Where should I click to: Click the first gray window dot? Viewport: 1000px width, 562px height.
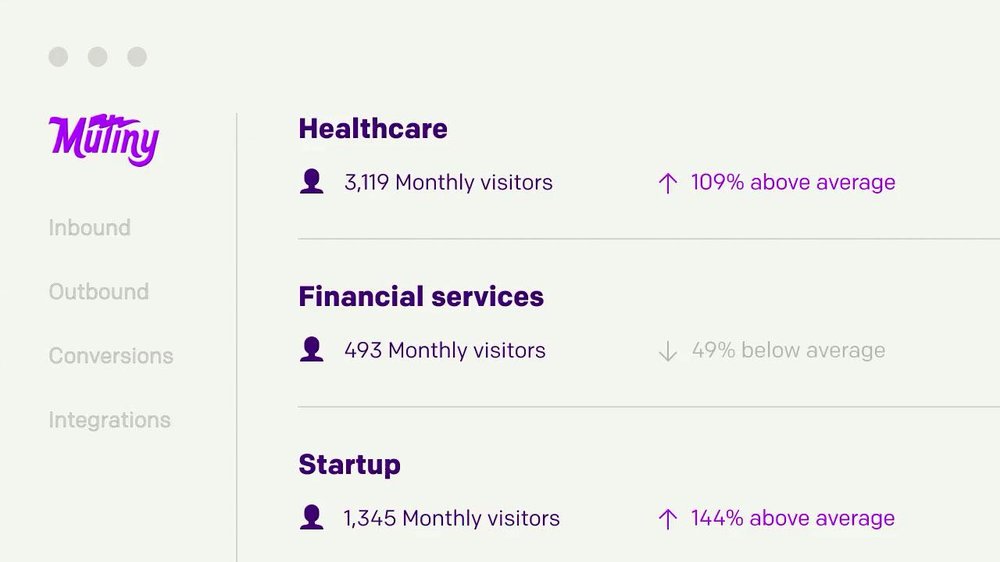click(x=58, y=57)
